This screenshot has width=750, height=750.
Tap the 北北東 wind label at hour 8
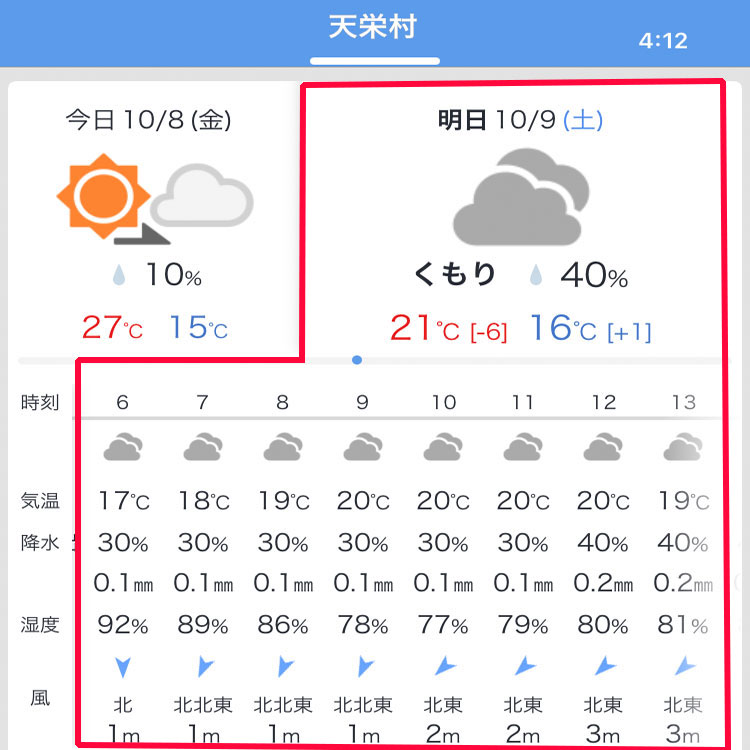(x=283, y=705)
